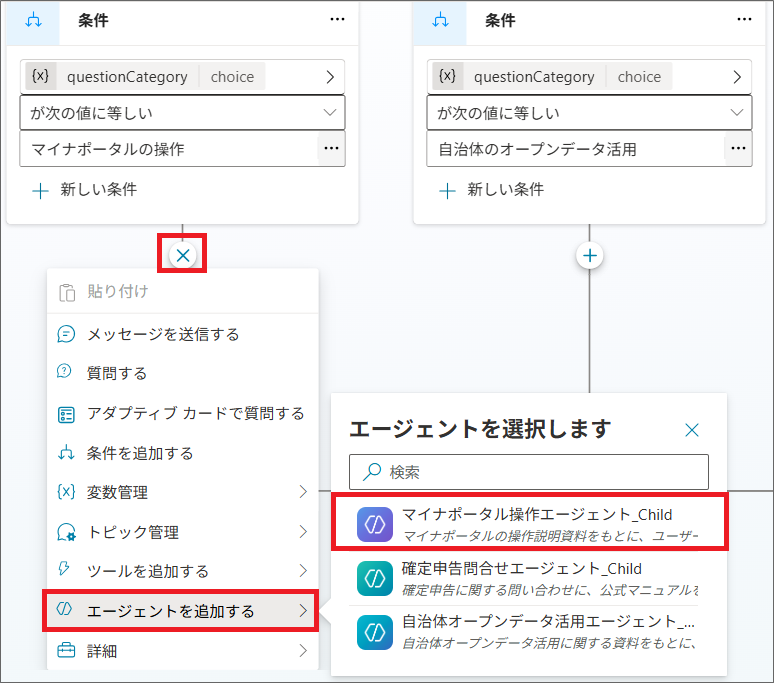
Task: Select メッセージを送信する from the menu
Action: click(162, 334)
